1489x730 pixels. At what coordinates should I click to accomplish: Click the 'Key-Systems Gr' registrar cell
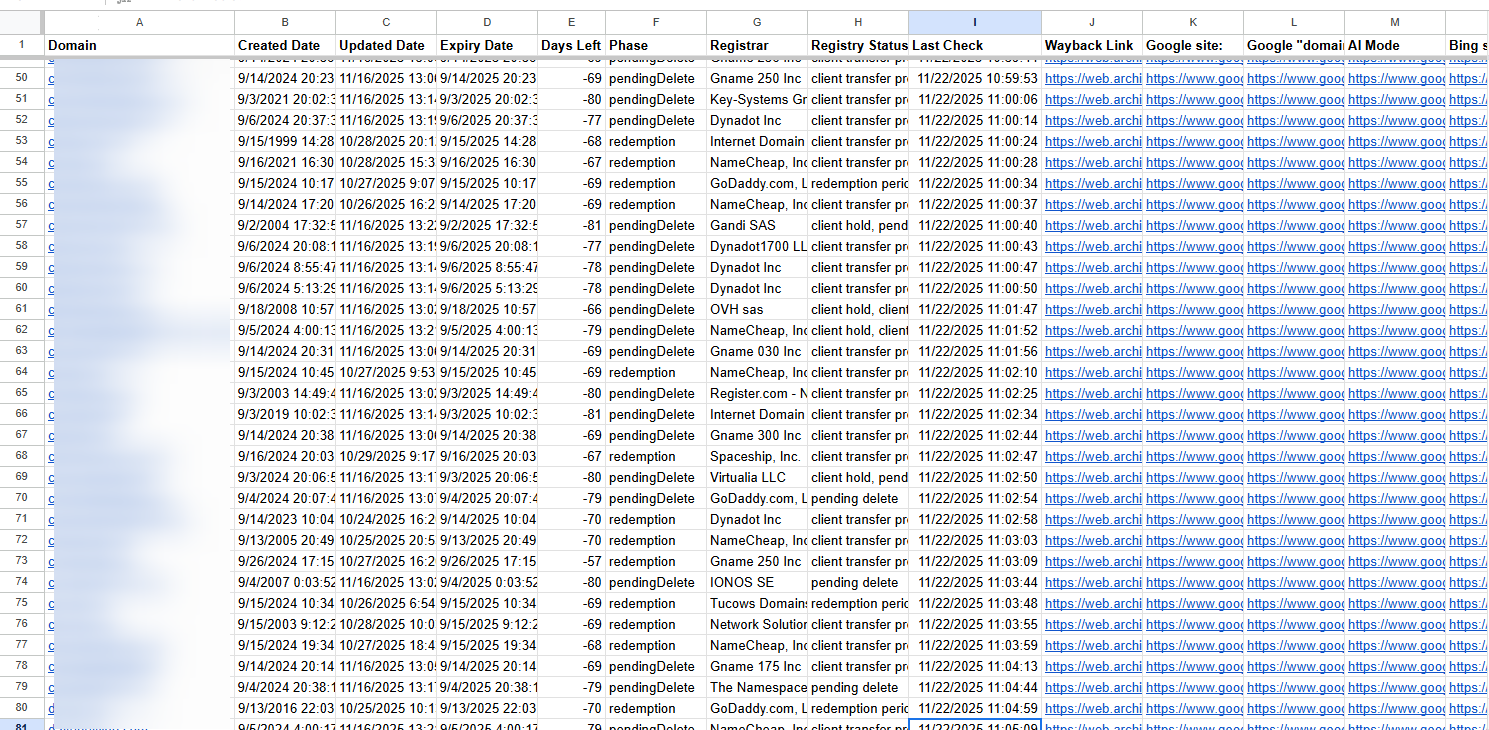tap(757, 99)
